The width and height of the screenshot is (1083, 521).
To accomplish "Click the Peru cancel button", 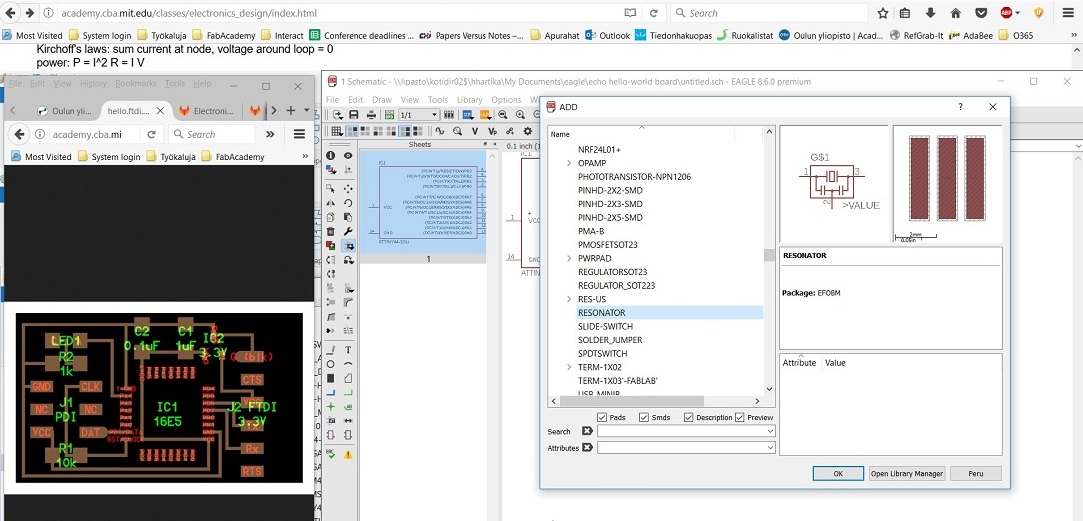I will 975,473.
